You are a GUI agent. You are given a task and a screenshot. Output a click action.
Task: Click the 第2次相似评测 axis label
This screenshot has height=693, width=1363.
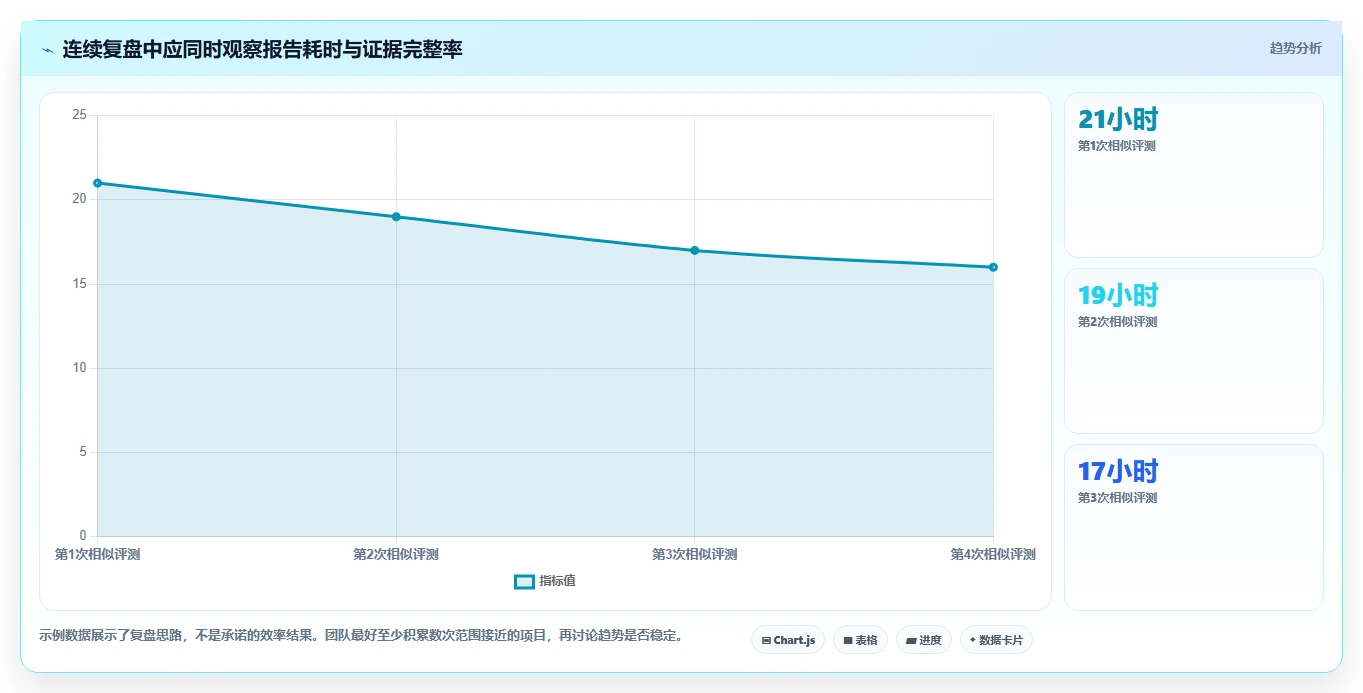(396, 554)
